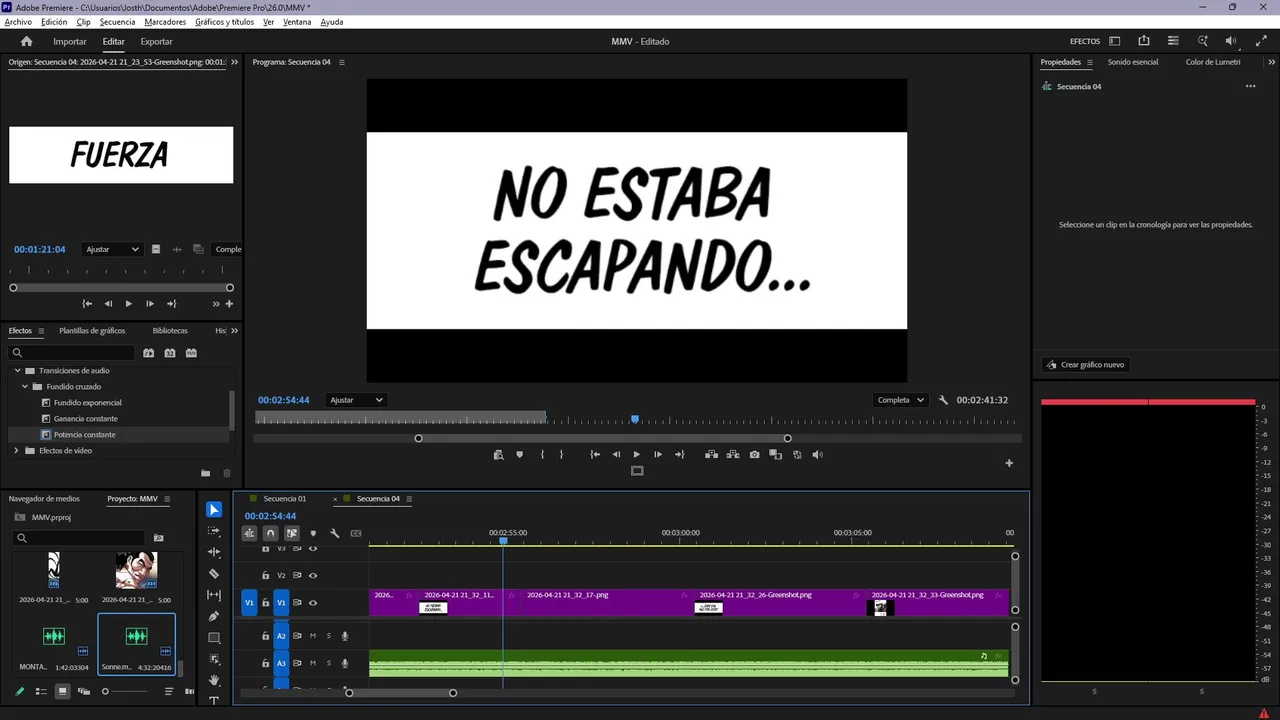The image size is (1280, 720).
Task: Switch to Color de Lumetri tab
Action: pos(1213,62)
